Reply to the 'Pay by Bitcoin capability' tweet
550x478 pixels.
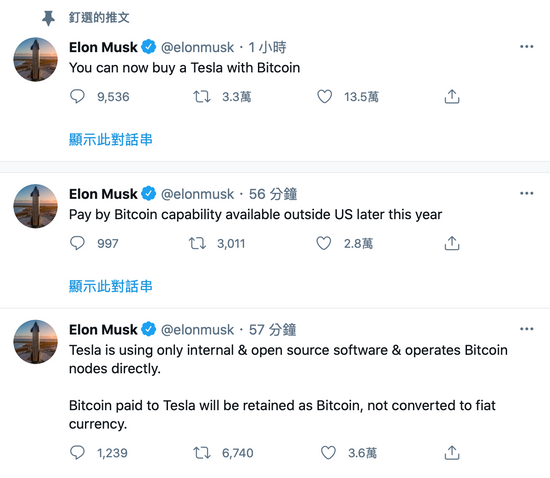77,243
